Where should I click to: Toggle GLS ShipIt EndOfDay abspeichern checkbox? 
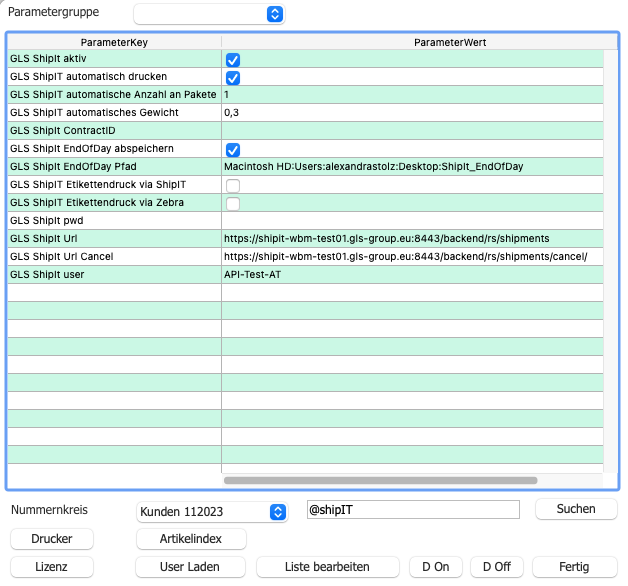coord(233,150)
